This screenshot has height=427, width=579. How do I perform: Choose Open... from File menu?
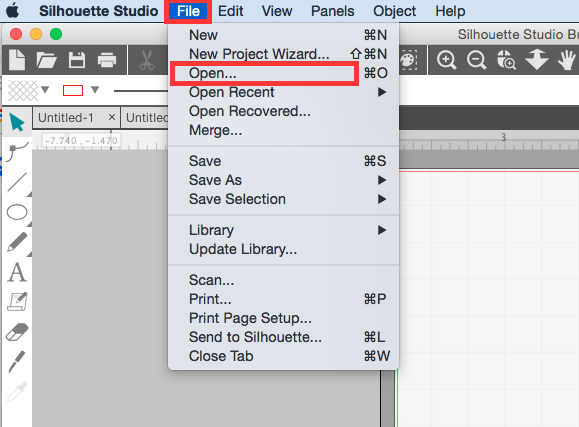pyautogui.click(x=283, y=73)
